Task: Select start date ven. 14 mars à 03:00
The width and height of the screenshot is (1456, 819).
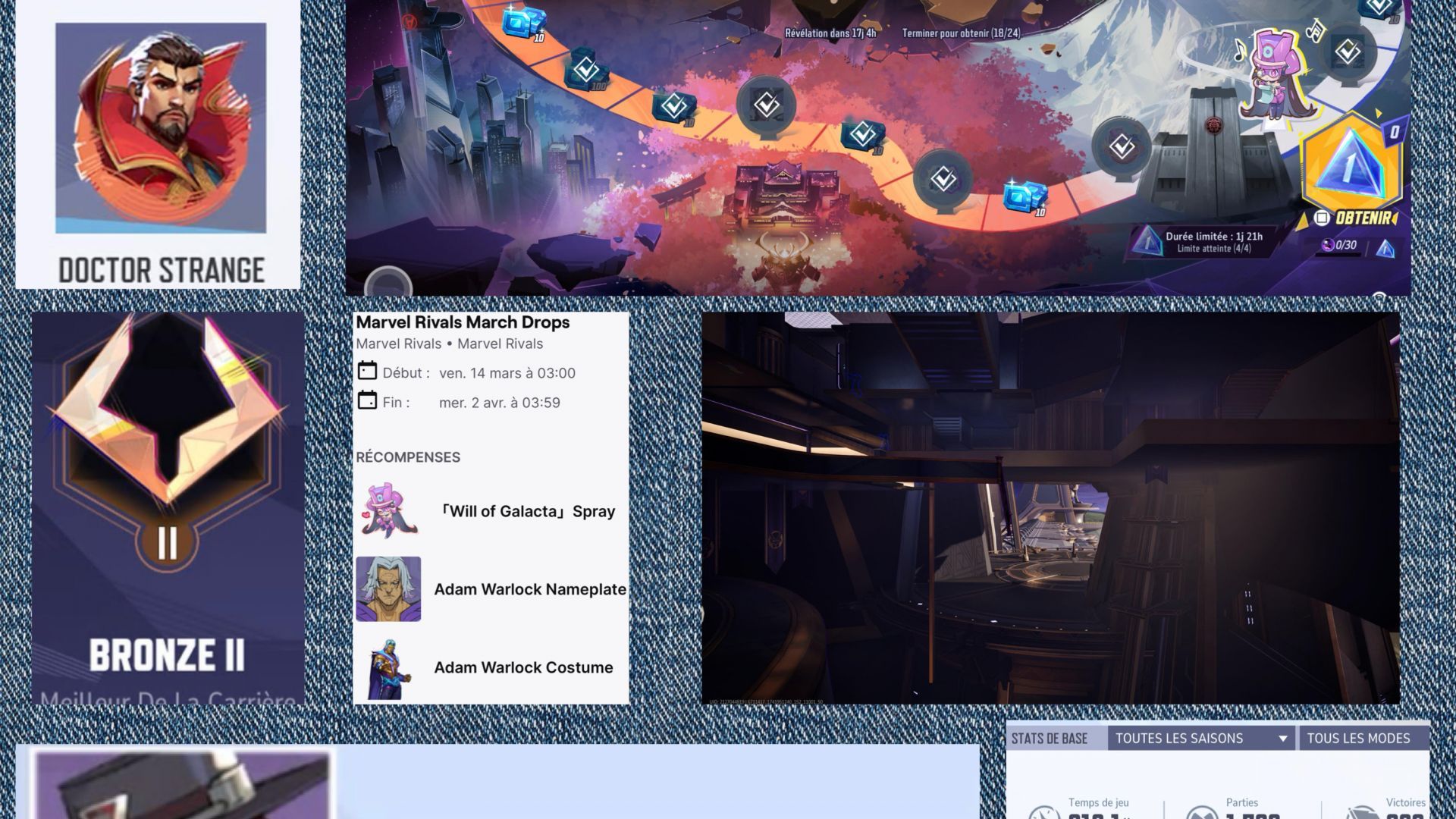Action: 507,373
